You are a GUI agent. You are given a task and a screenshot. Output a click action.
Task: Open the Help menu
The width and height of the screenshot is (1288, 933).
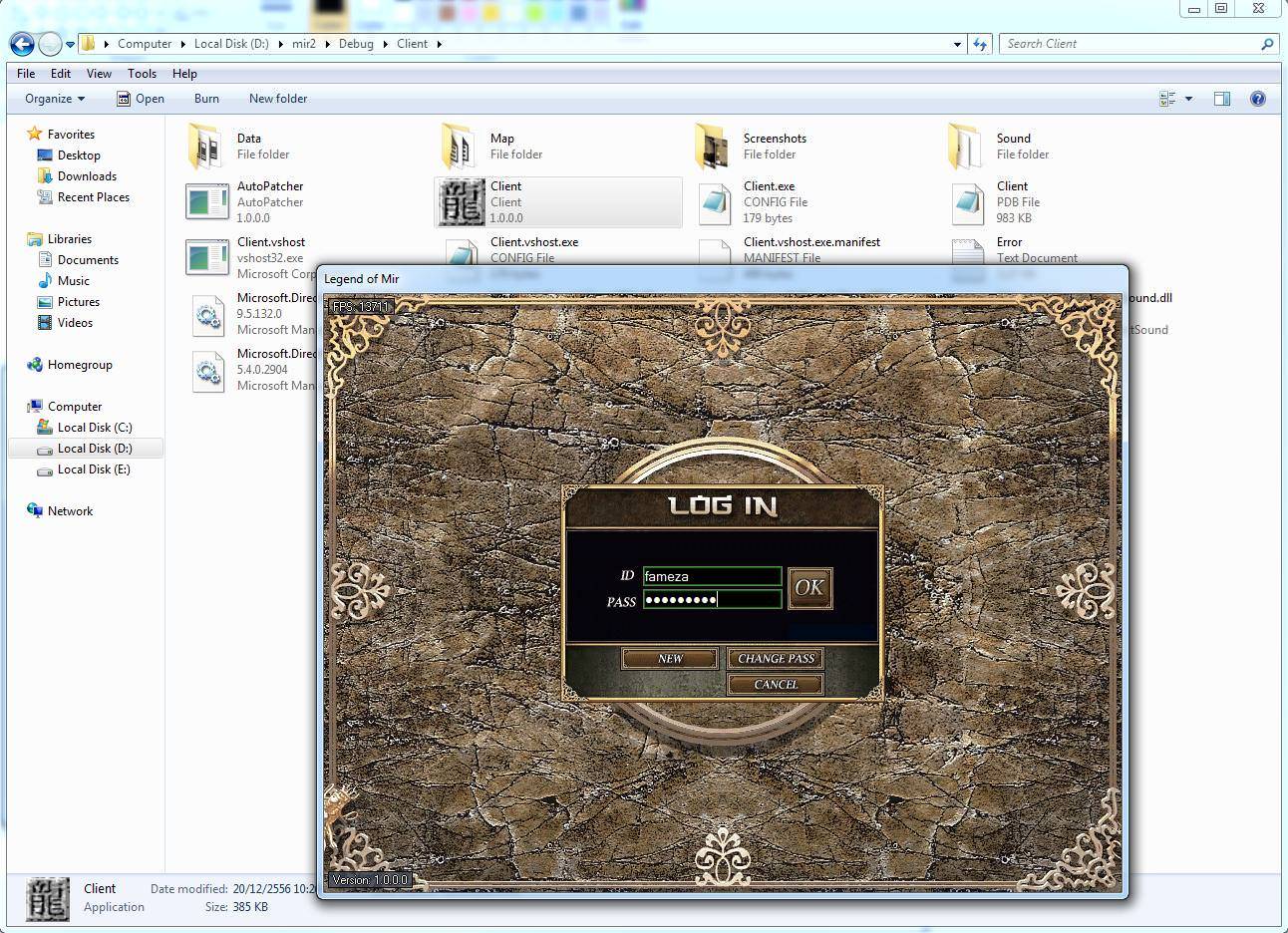[184, 73]
